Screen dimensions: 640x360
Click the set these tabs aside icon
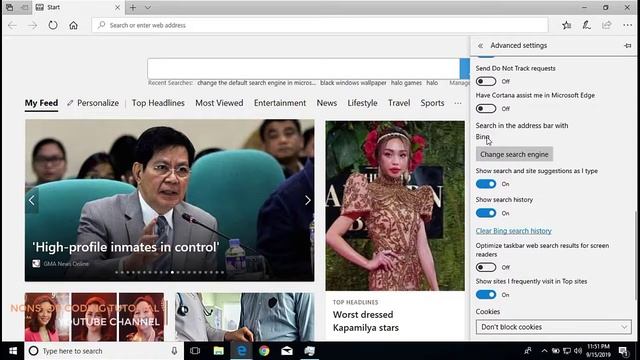[24, 7]
